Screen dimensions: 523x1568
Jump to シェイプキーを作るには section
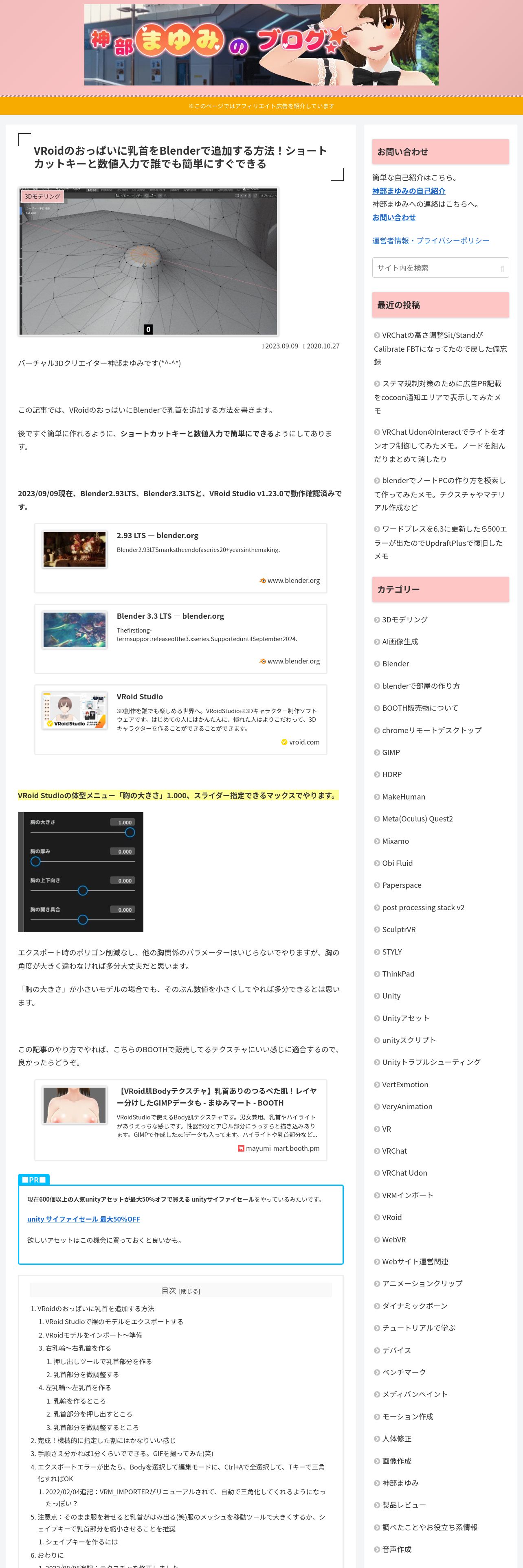pos(81,1542)
